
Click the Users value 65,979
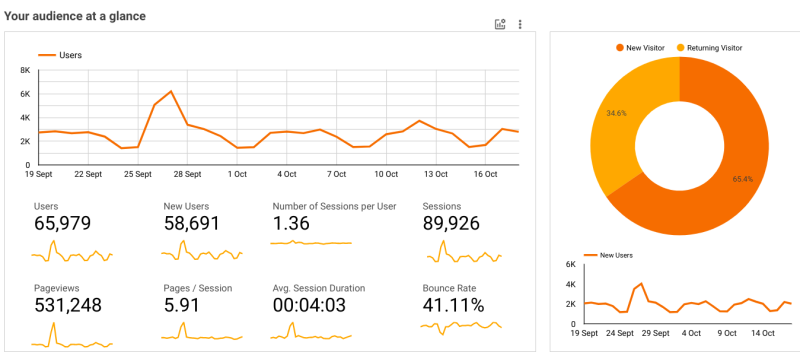[62, 223]
